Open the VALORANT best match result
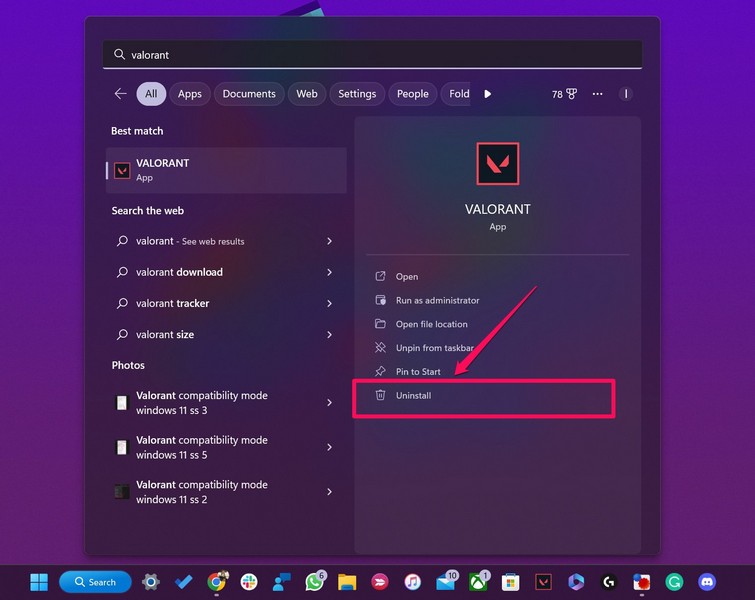The image size is (755, 600). pos(226,170)
